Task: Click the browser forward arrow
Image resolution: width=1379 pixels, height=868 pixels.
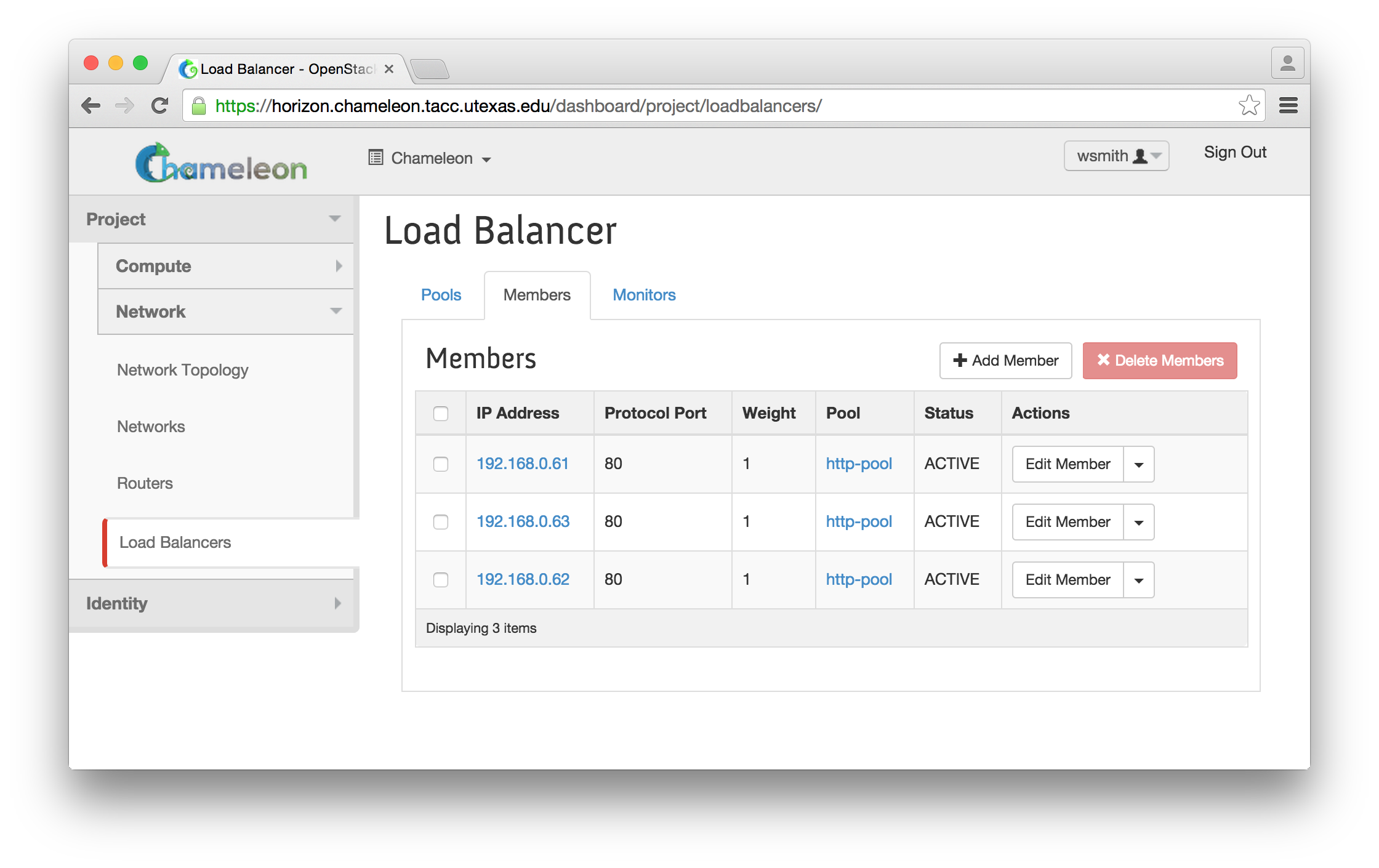Action: click(125, 106)
